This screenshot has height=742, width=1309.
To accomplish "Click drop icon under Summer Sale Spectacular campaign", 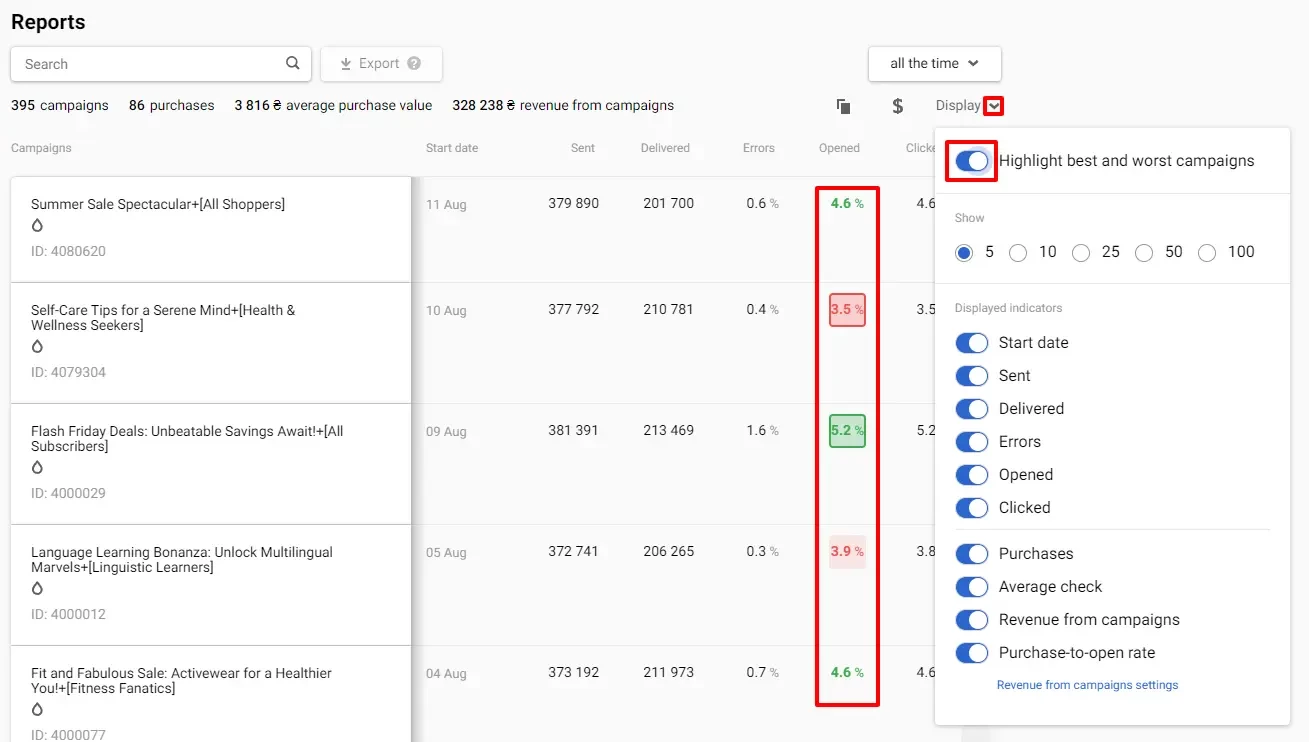I will pyautogui.click(x=37, y=226).
